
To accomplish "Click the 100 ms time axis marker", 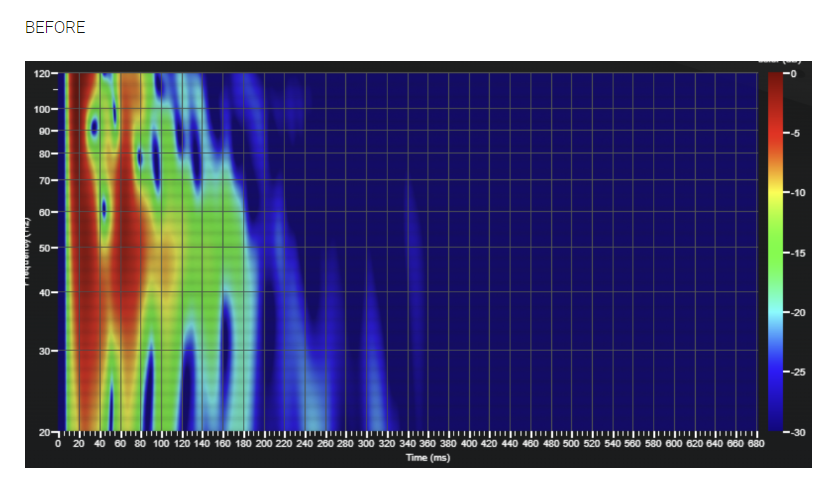I will [161, 443].
